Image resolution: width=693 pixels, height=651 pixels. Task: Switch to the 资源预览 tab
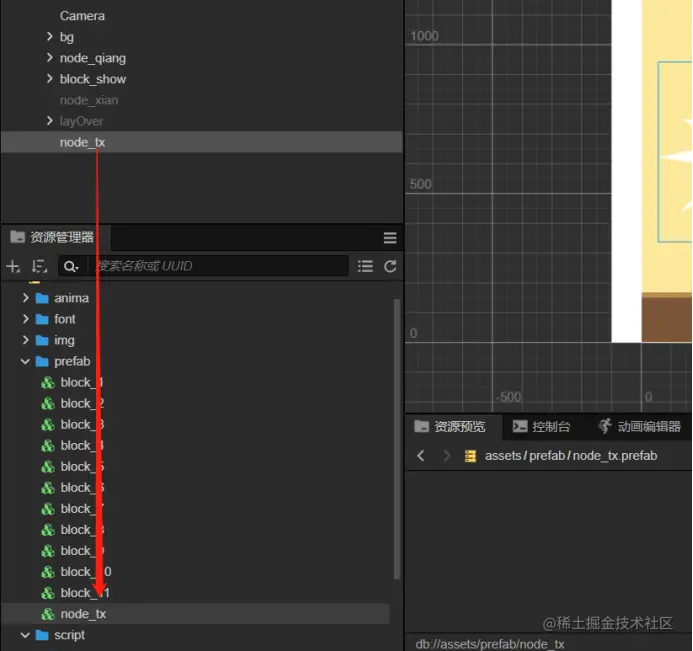coord(453,426)
